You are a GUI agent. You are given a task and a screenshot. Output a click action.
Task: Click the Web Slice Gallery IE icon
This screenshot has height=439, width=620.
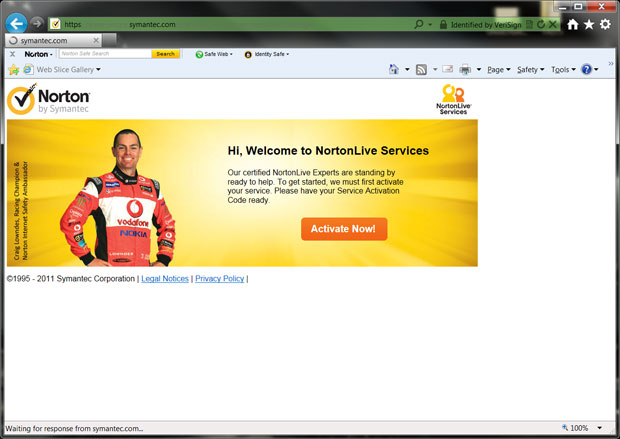tap(28, 70)
